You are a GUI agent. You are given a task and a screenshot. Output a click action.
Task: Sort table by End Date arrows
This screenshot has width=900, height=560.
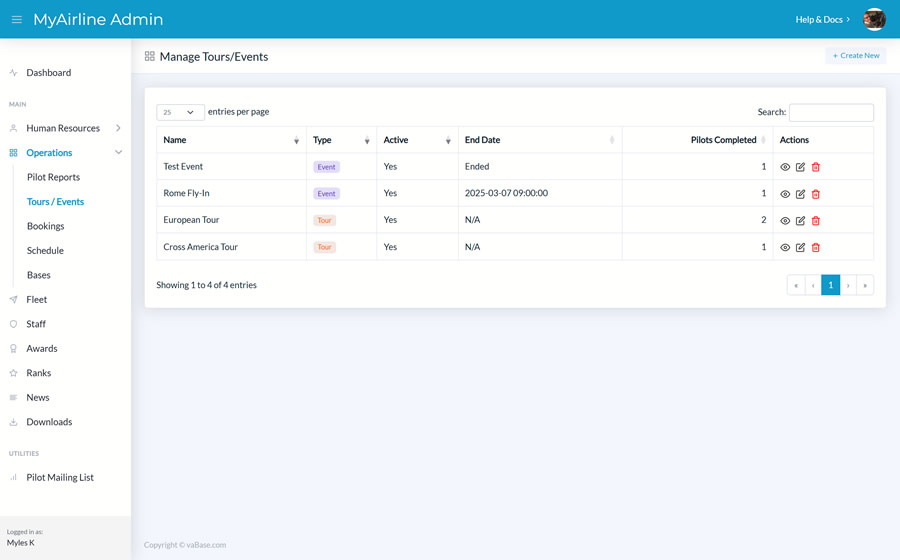tap(612, 140)
